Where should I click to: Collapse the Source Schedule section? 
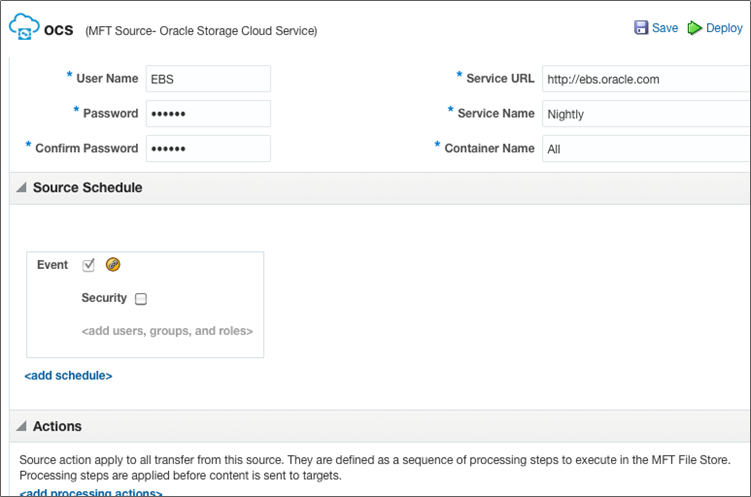click(21, 187)
